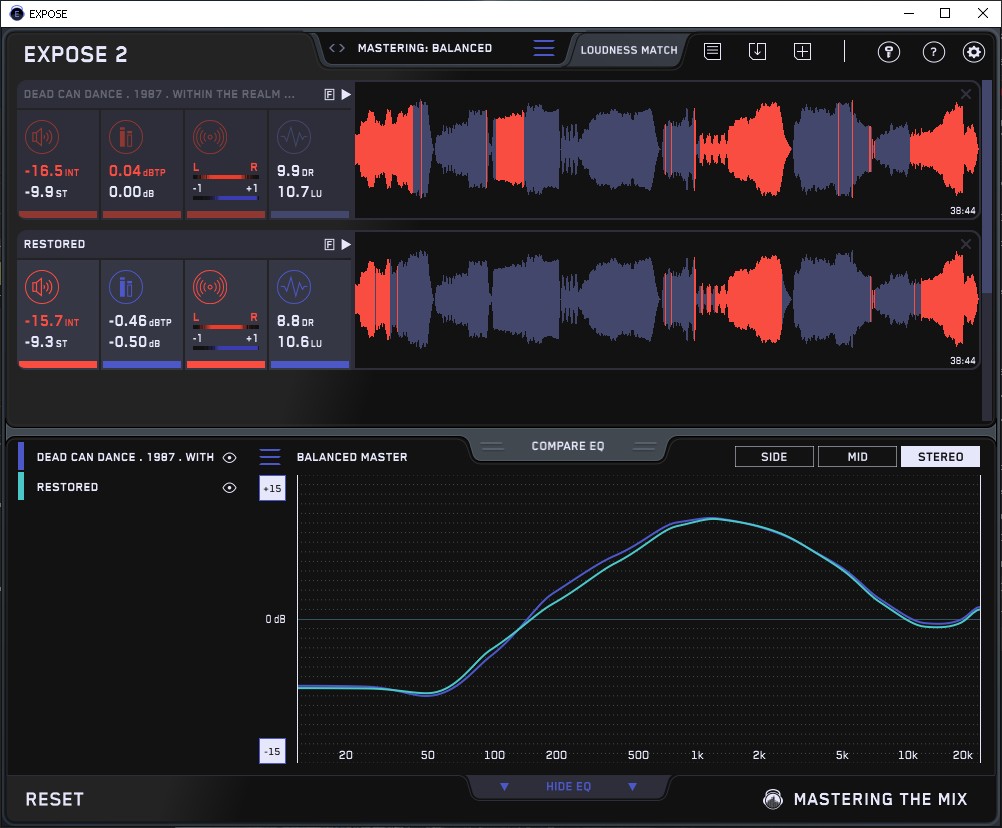Toggle visibility of Restored EQ curve
Screen dimensions: 1002x828
pyautogui.click(x=229, y=487)
